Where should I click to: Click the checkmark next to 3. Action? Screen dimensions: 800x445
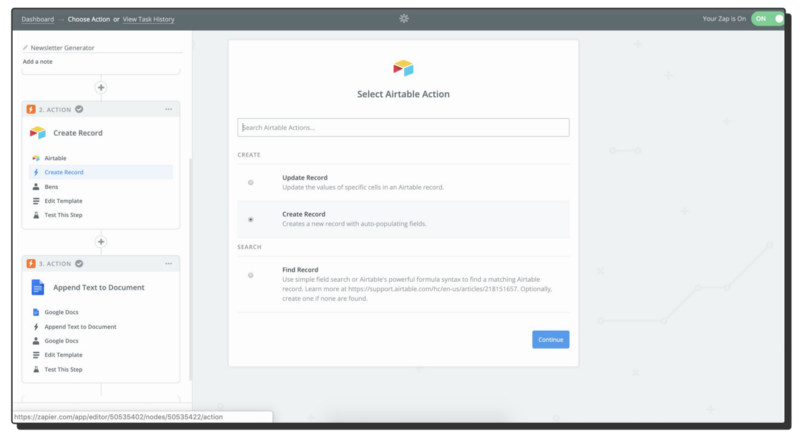tap(79, 264)
